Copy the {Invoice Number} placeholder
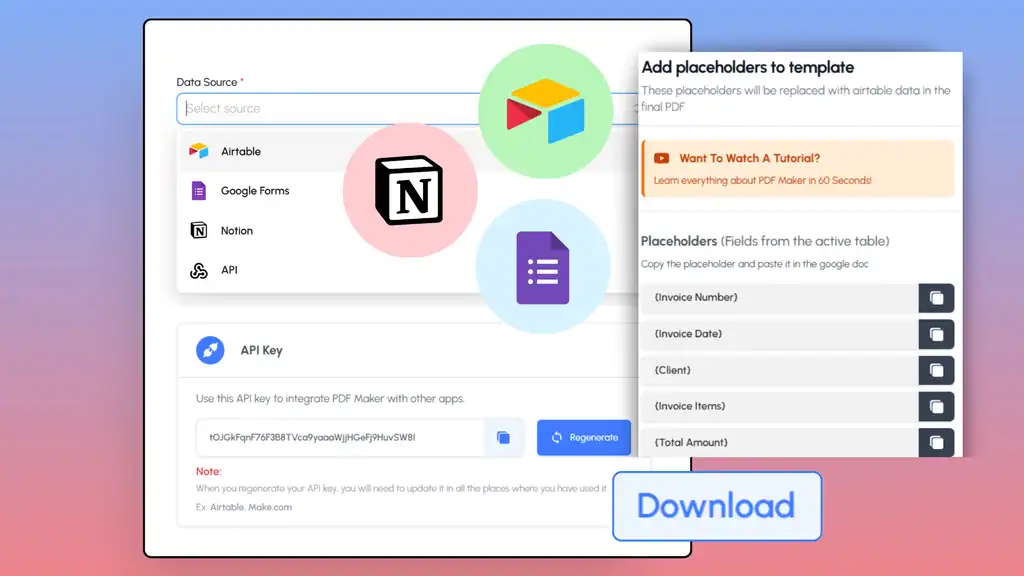The image size is (1024, 576). pos(936,298)
